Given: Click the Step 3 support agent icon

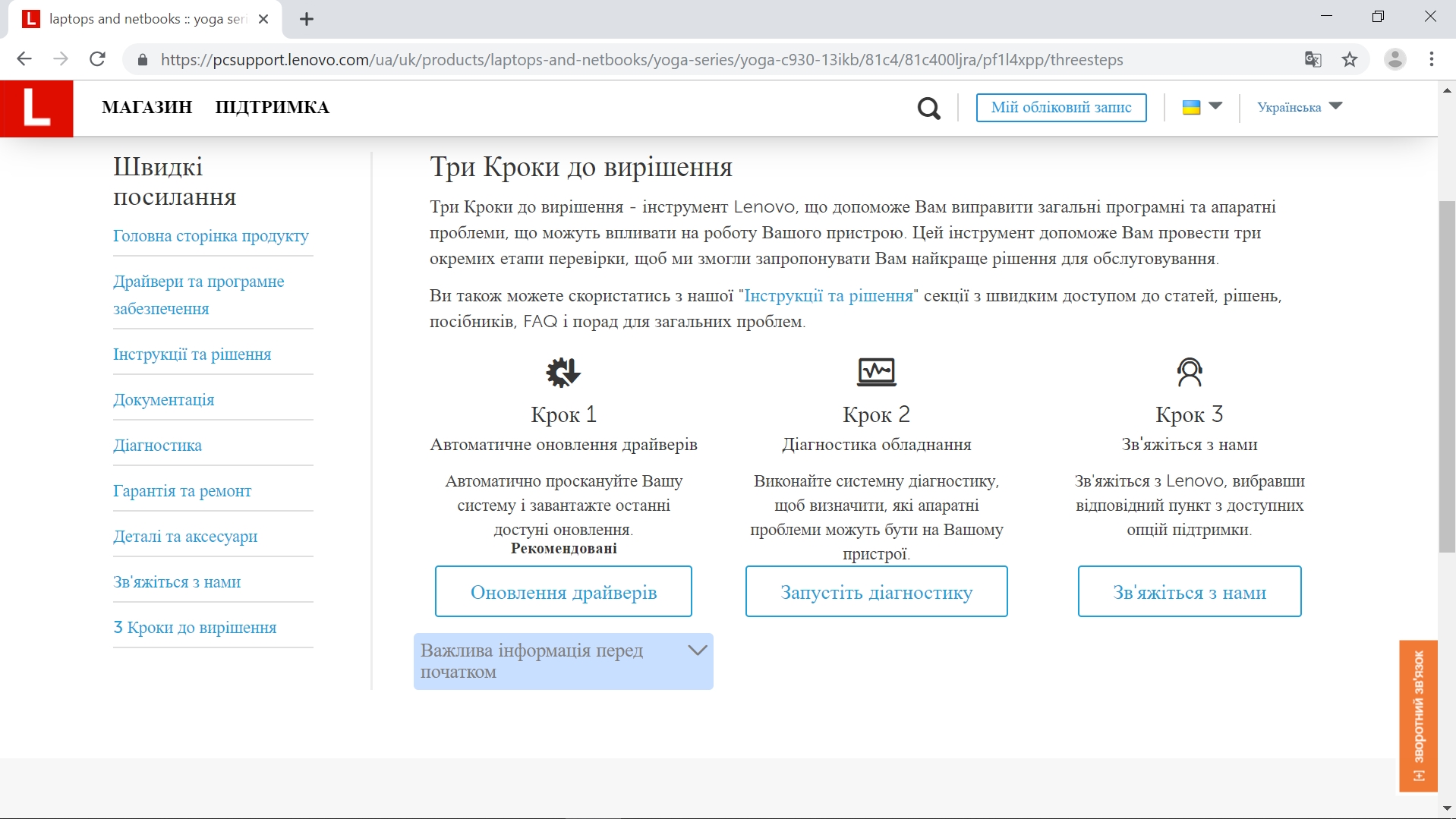Looking at the screenshot, I should click(x=1190, y=372).
